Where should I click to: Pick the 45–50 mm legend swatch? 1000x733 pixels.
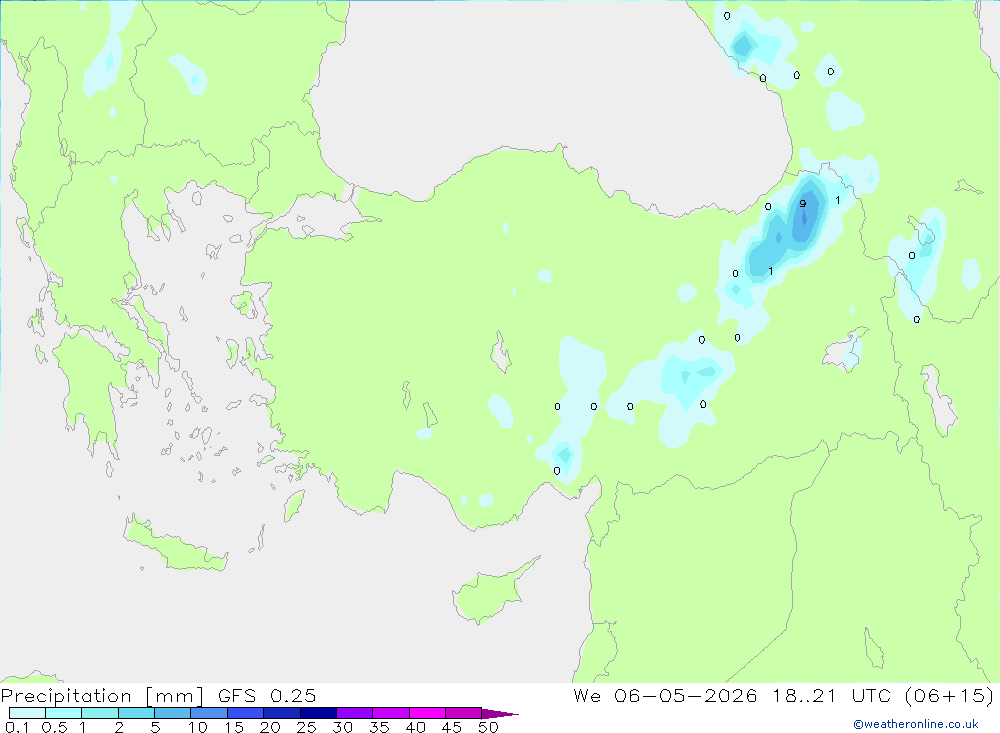(463, 713)
